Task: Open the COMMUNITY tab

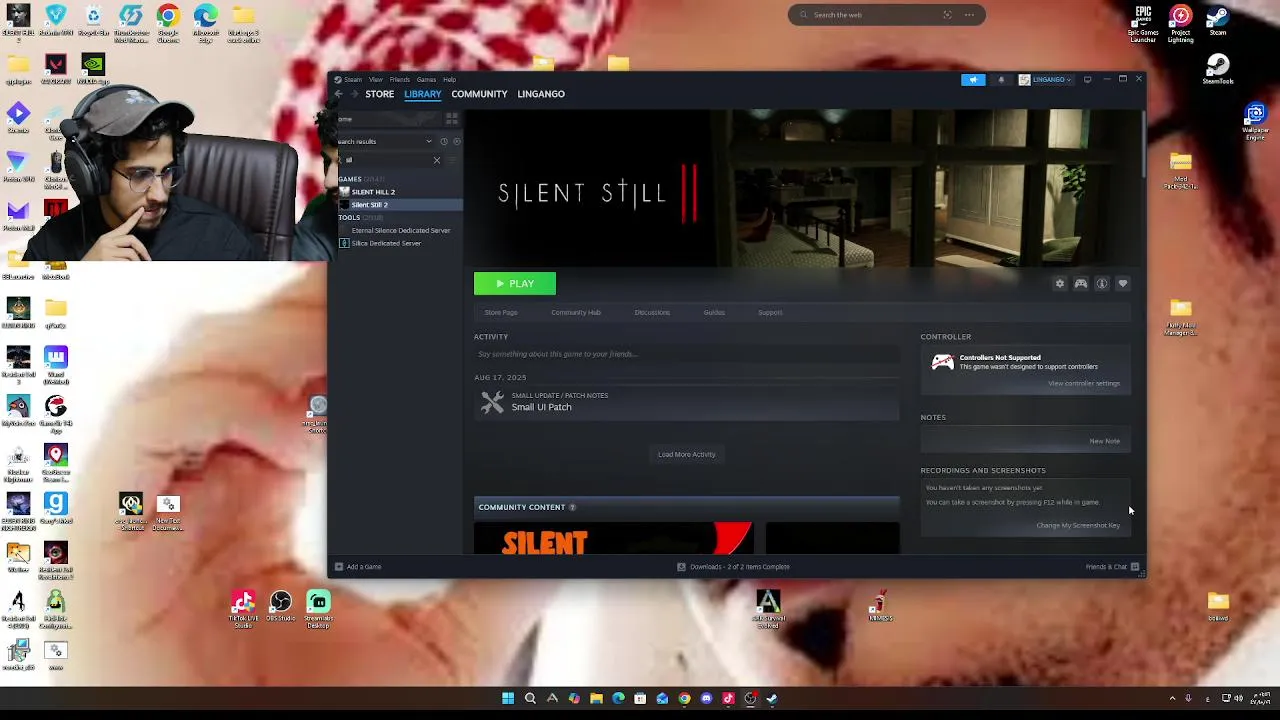Action: 479,94
